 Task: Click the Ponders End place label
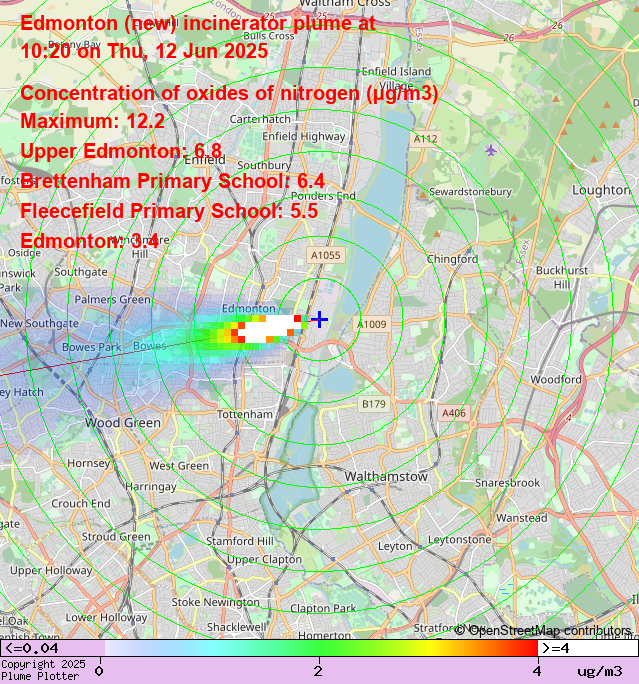coord(323,195)
